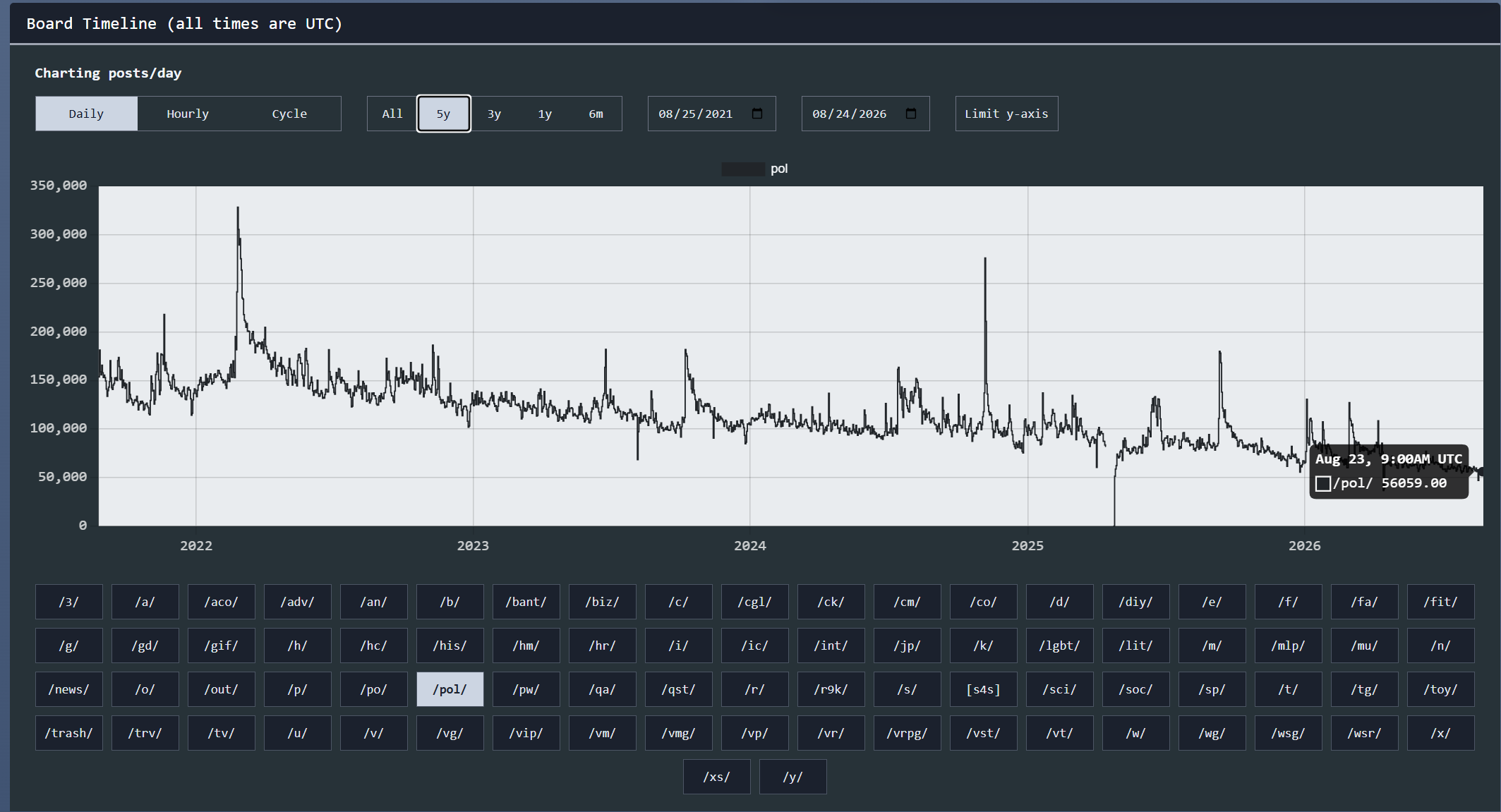Open calendar picker on end date 08/24/2026
Image resolution: width=1501 pixels, height=812 pixels.
pos(911,114)
